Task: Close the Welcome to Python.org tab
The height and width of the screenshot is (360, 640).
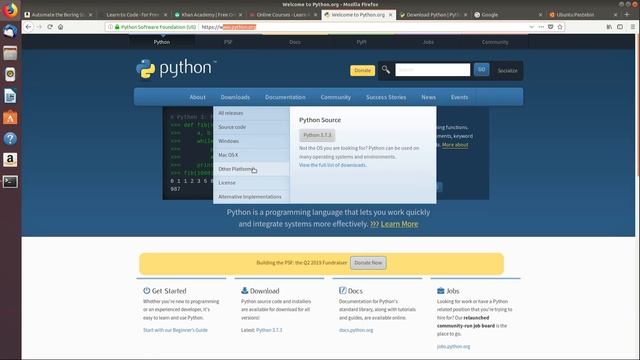Action: coord(390,15)
